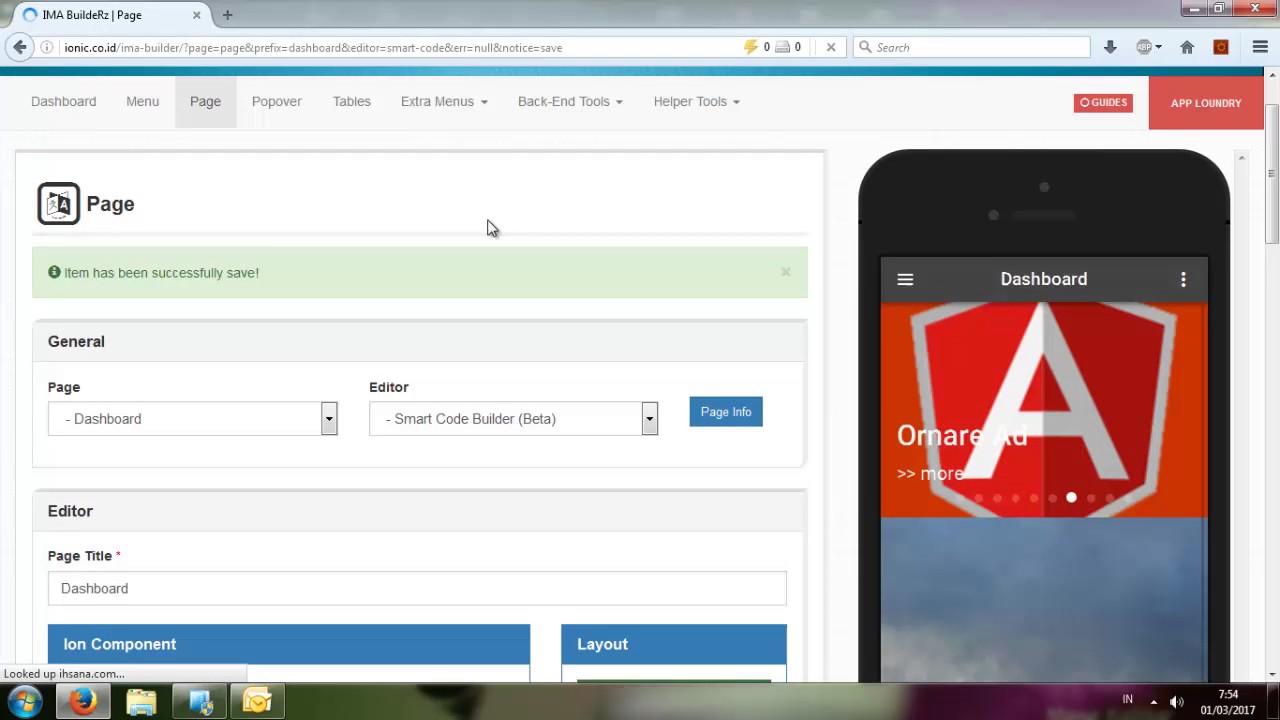1280x720 pixels.
Task: Click the Windows Start button
Action: click(25, 701)
